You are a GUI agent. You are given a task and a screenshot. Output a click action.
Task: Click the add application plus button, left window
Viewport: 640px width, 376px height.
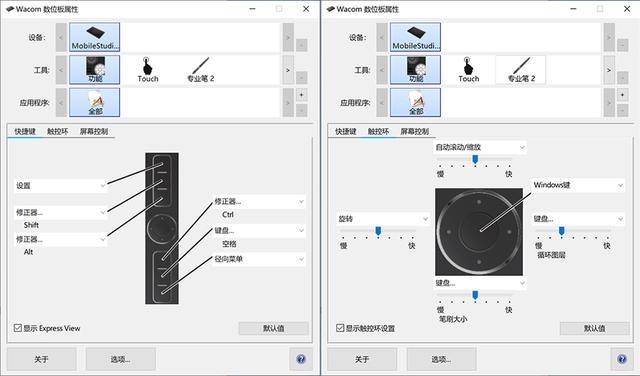pyautogui.click(x=301, y=95)
